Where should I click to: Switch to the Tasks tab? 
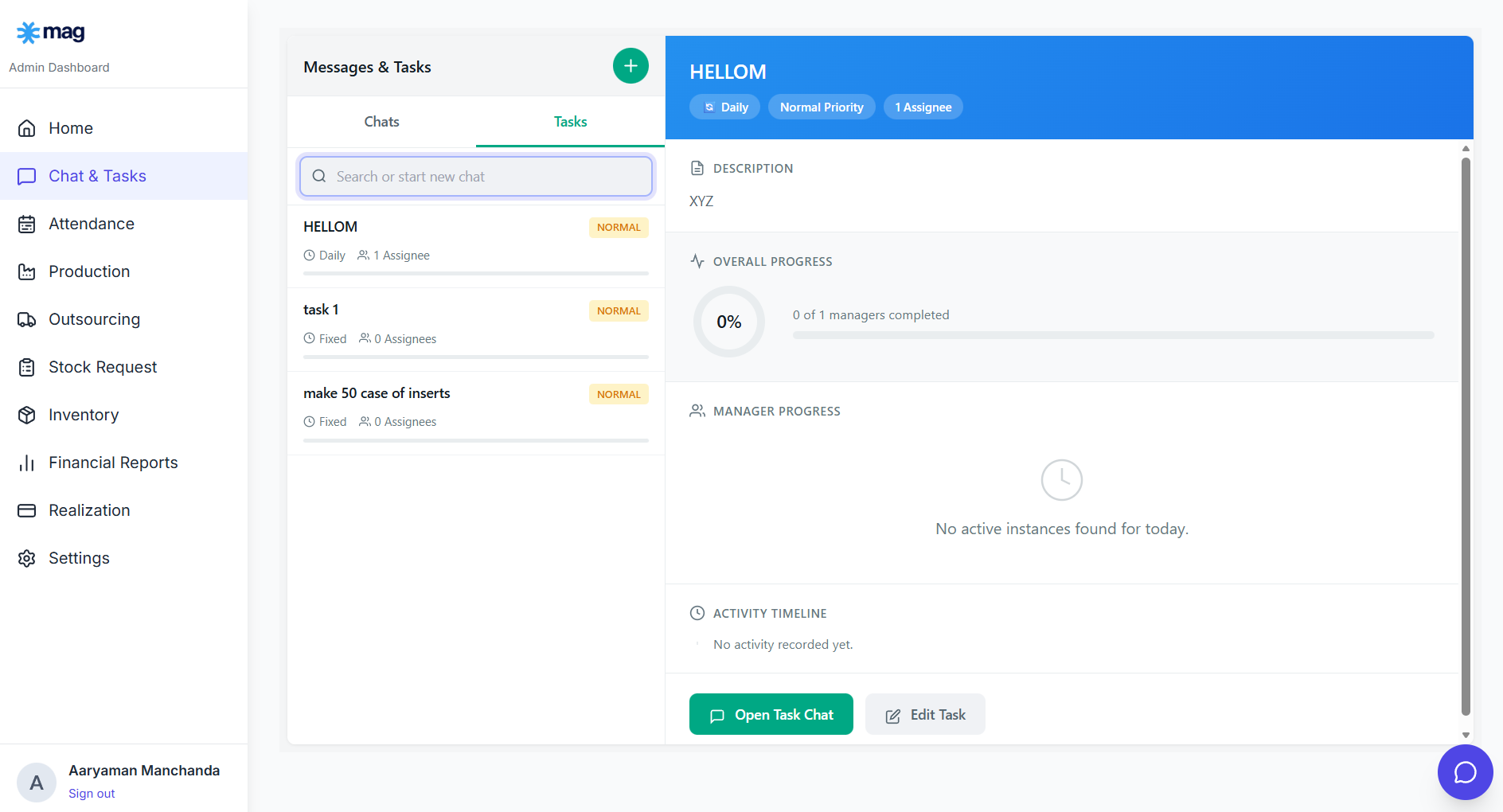pyautogui.click(x=569, y=122)
